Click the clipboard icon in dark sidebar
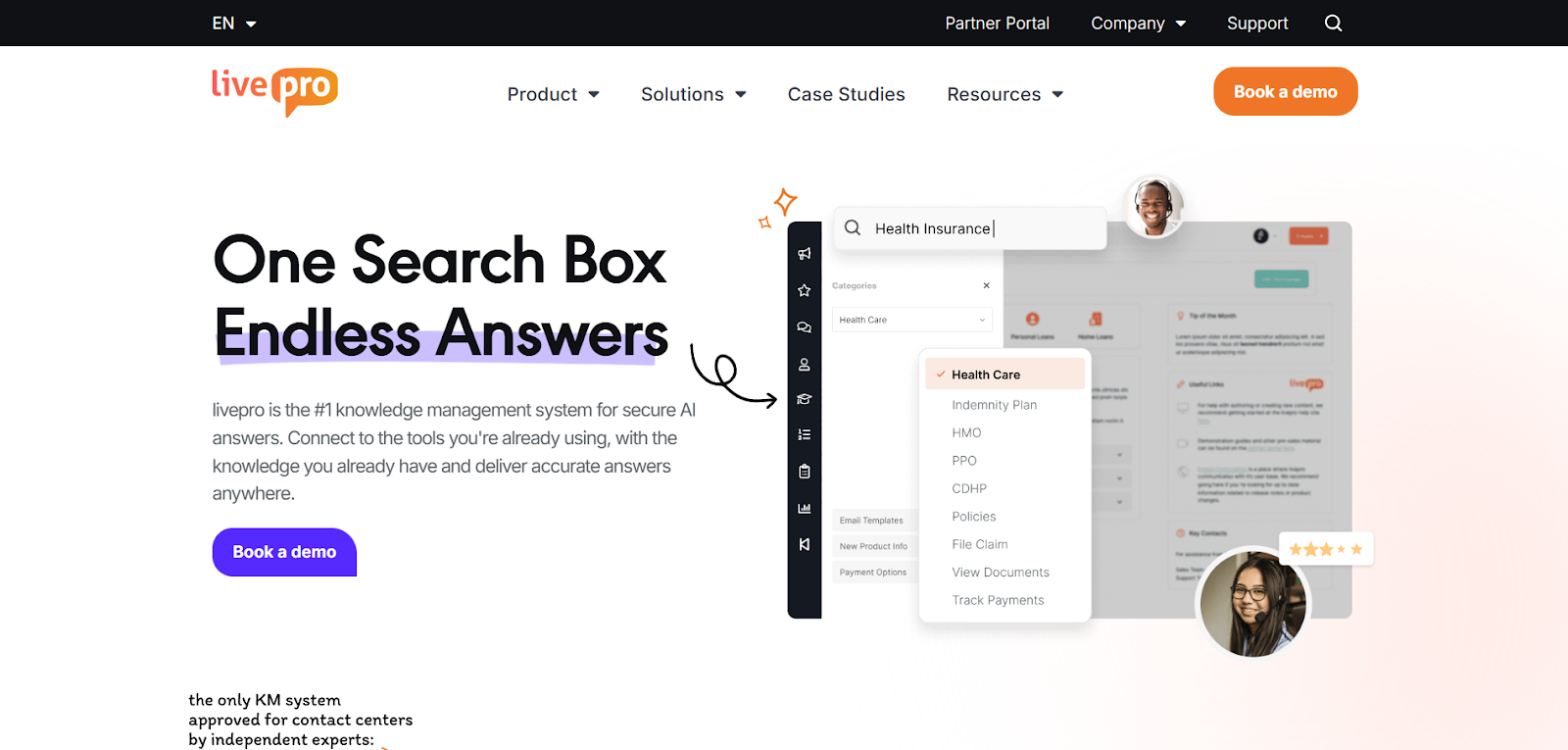 click(805, 472)
